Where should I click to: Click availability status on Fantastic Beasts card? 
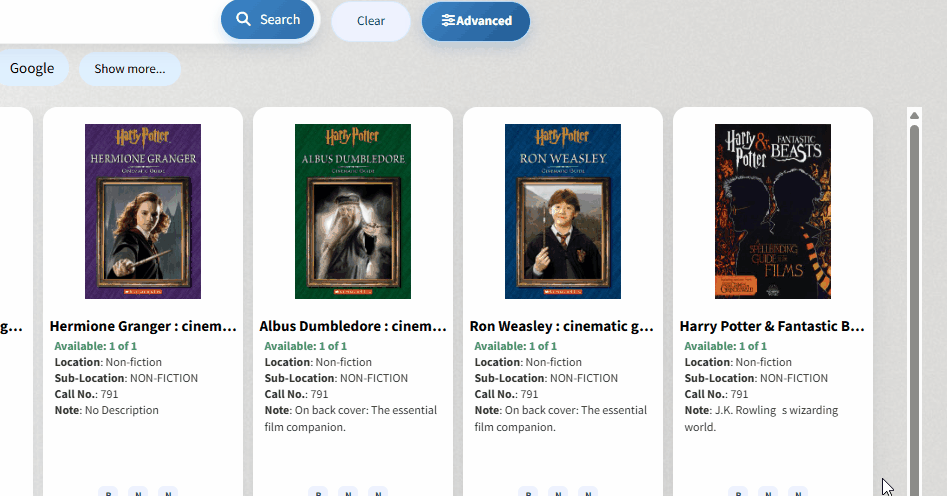pos(726,346)
